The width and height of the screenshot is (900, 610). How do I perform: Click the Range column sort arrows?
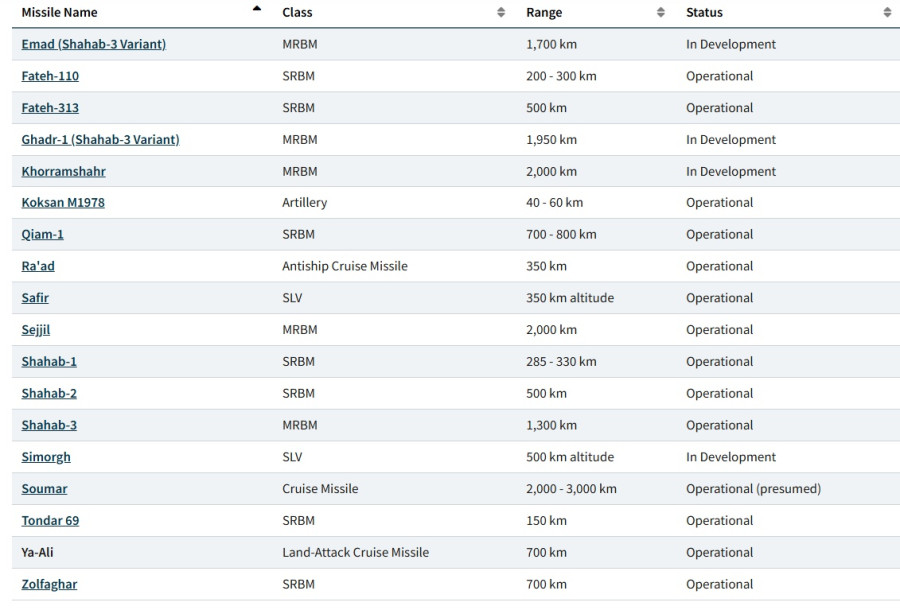[661, 13]
